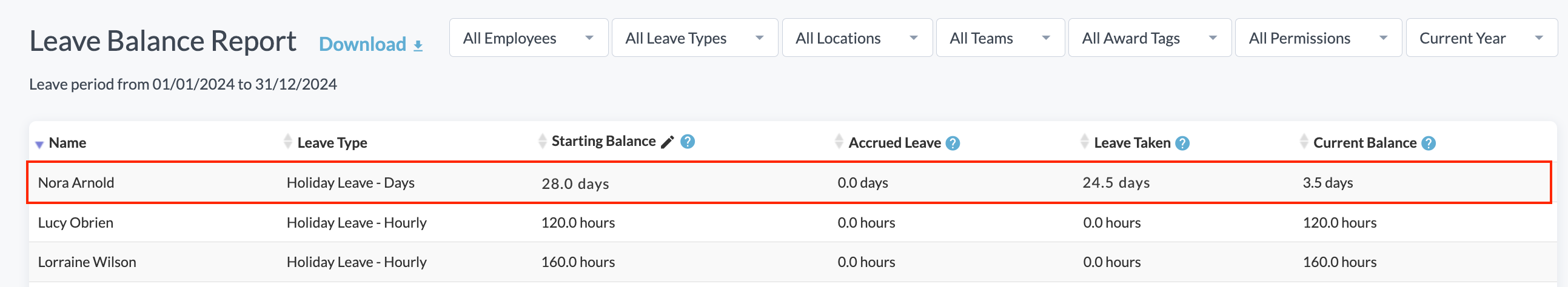Click the Current Balance help icon
1568x287 pixels.
pos(1428,143)
